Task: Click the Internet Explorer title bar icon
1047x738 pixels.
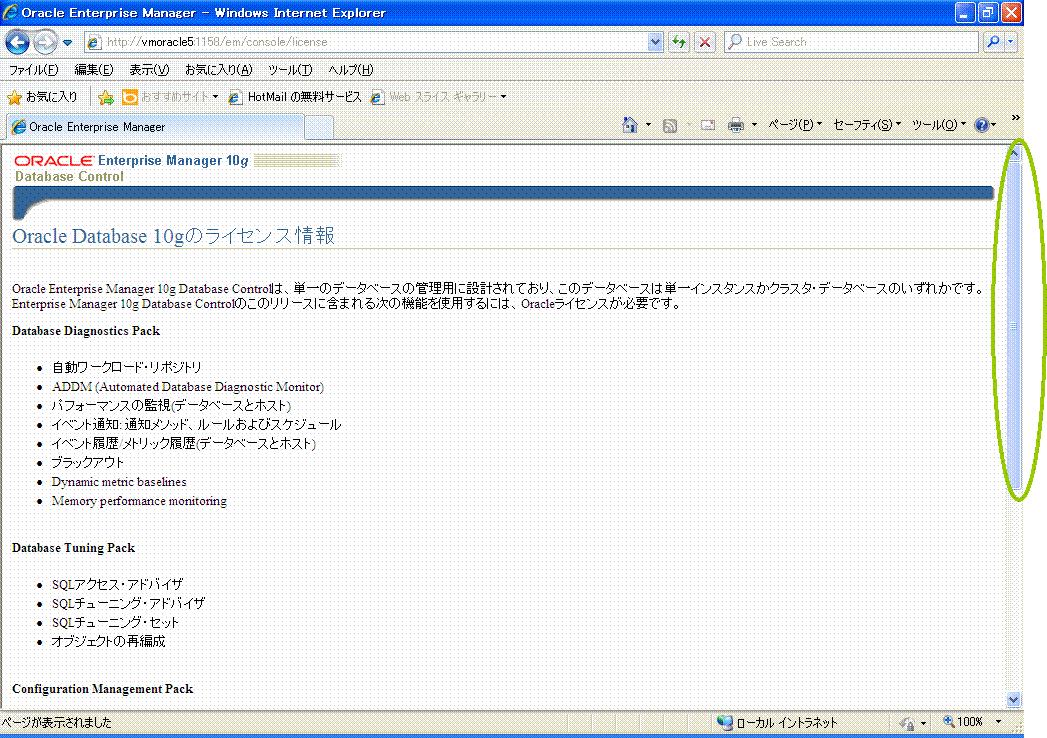Action: 10,12
